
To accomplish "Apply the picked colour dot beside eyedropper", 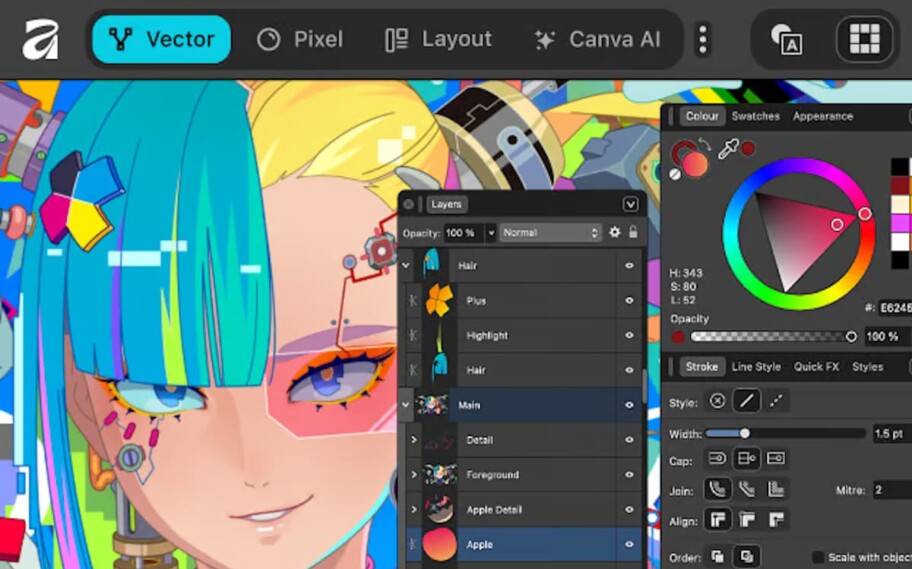I will (x=749, y=149).
